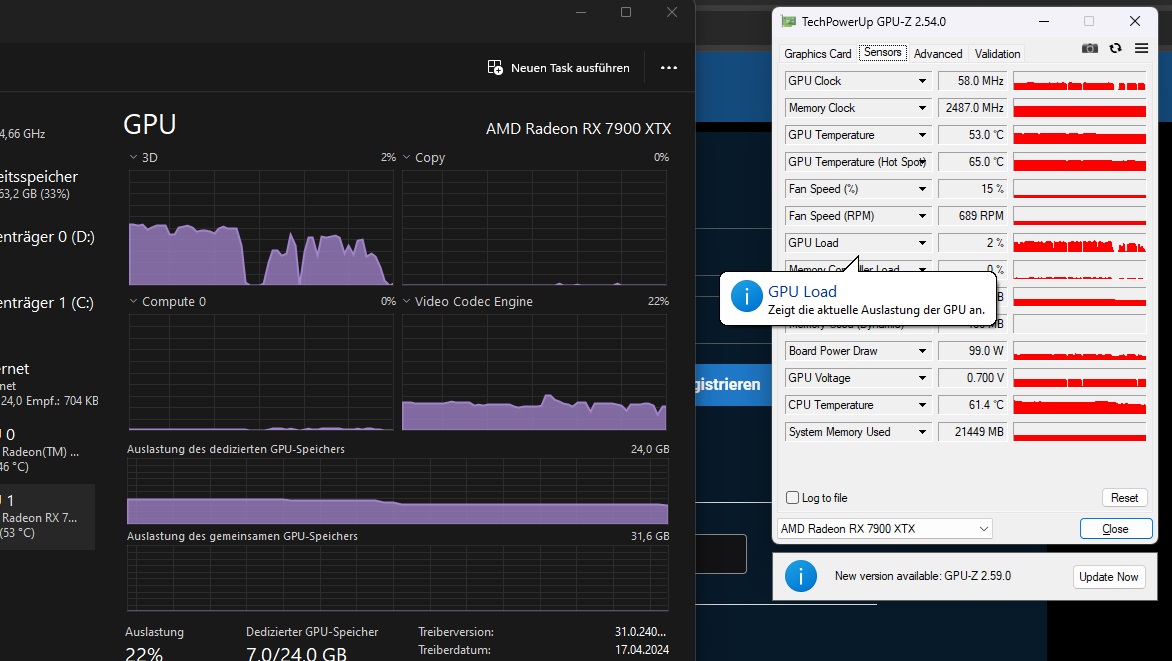Click the Copy engine utilization graph

click(534, 227)
